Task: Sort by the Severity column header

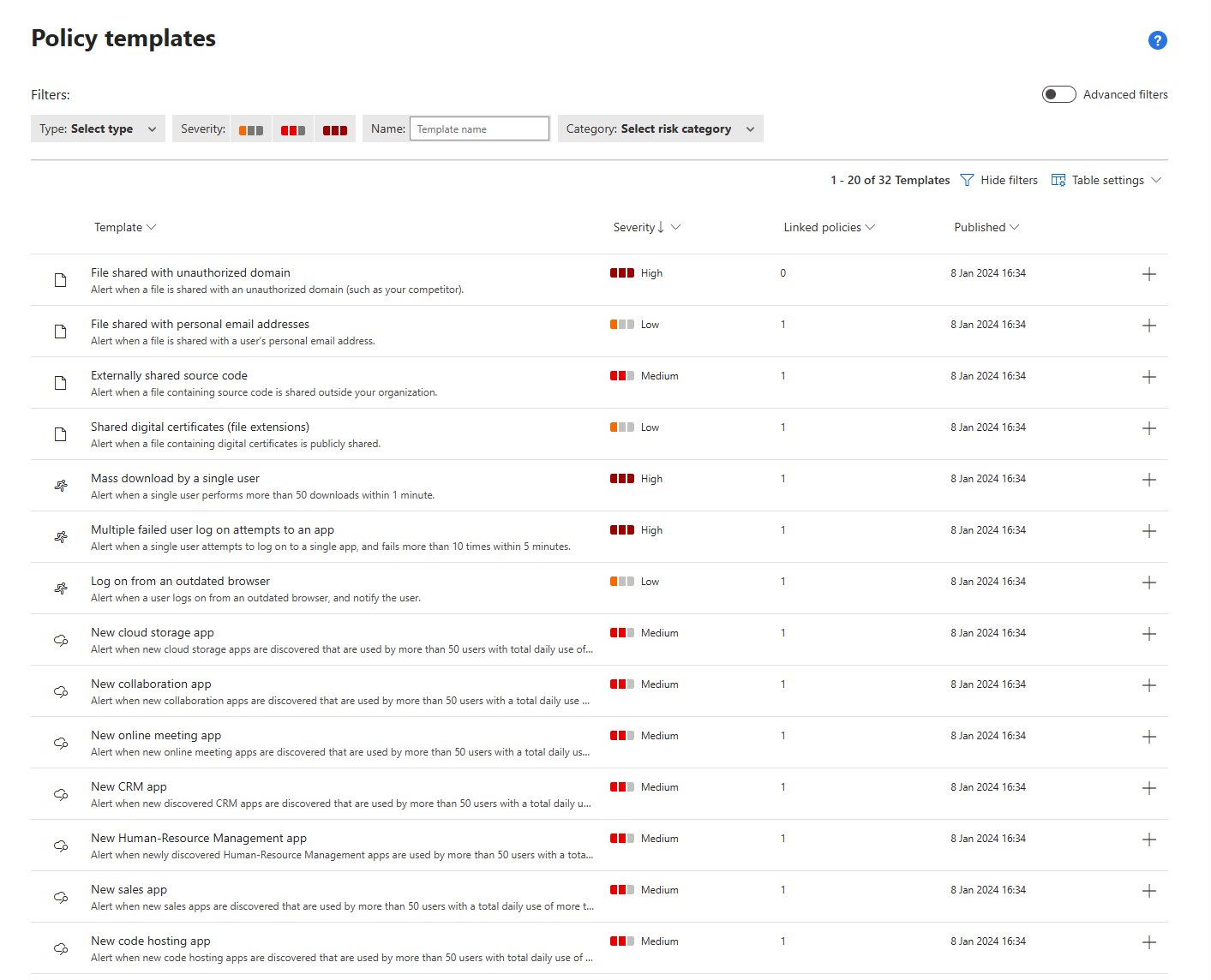Action: (634, 227)
